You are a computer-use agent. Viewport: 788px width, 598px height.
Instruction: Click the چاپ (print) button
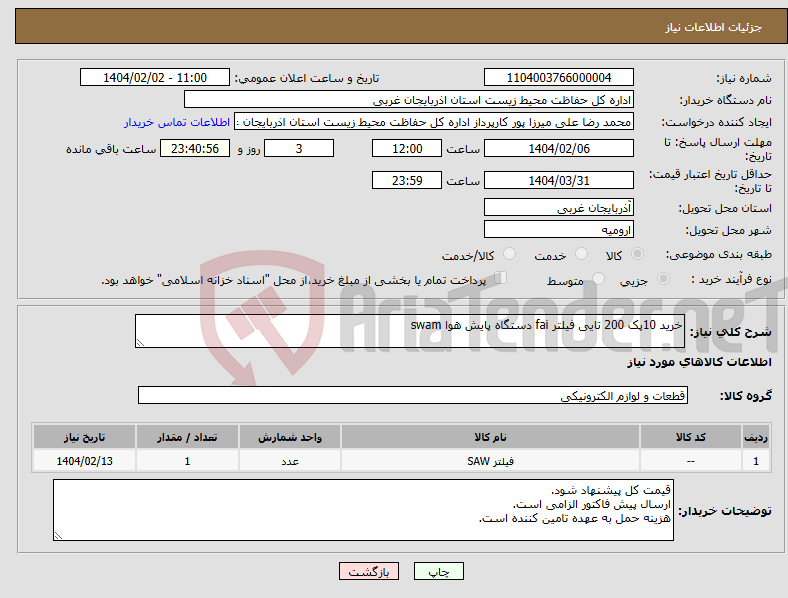438,571
